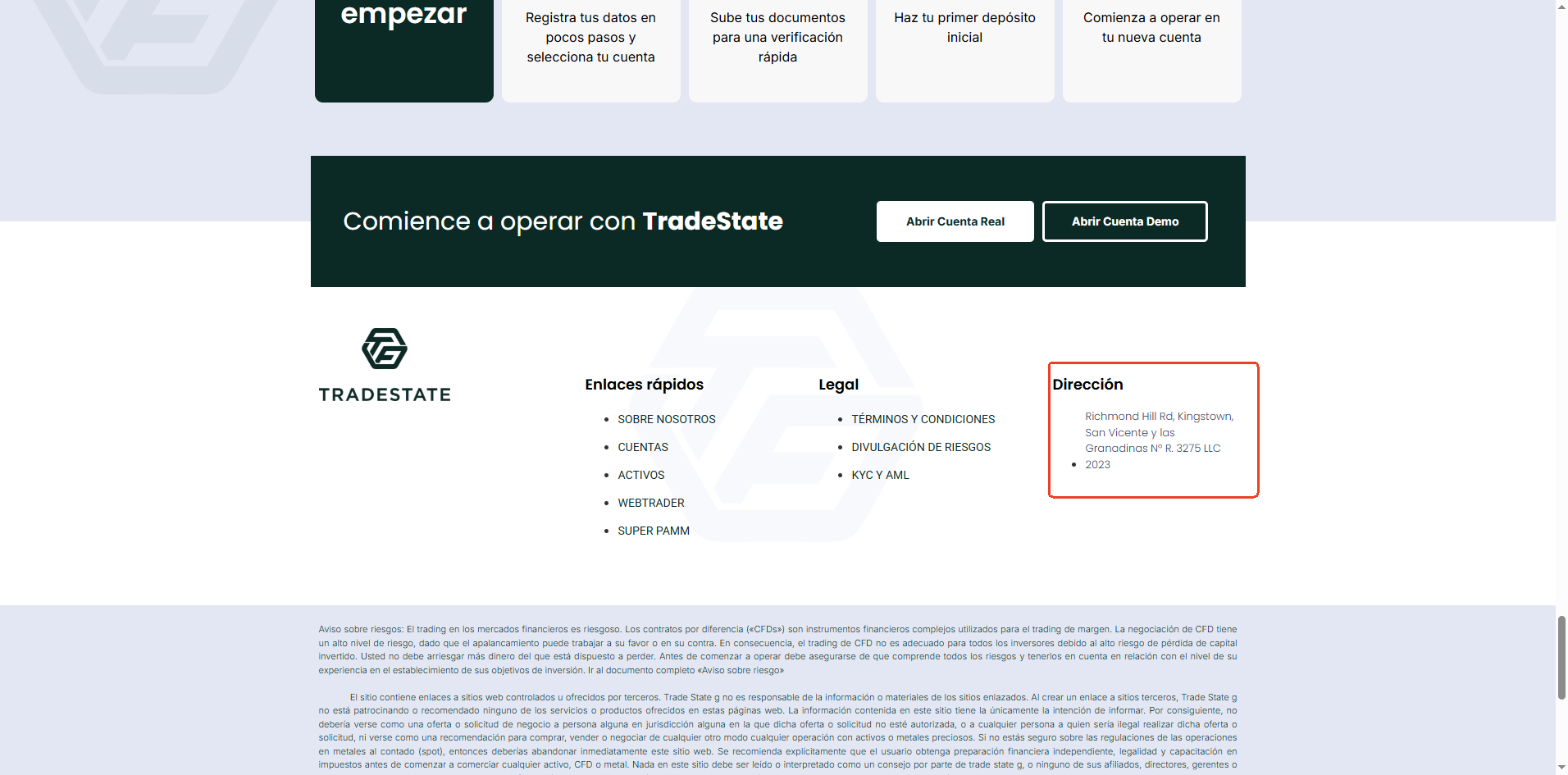1568x775 pixels.
Task: Click the scrollbar up arrow
Action: pos(1561,7)
